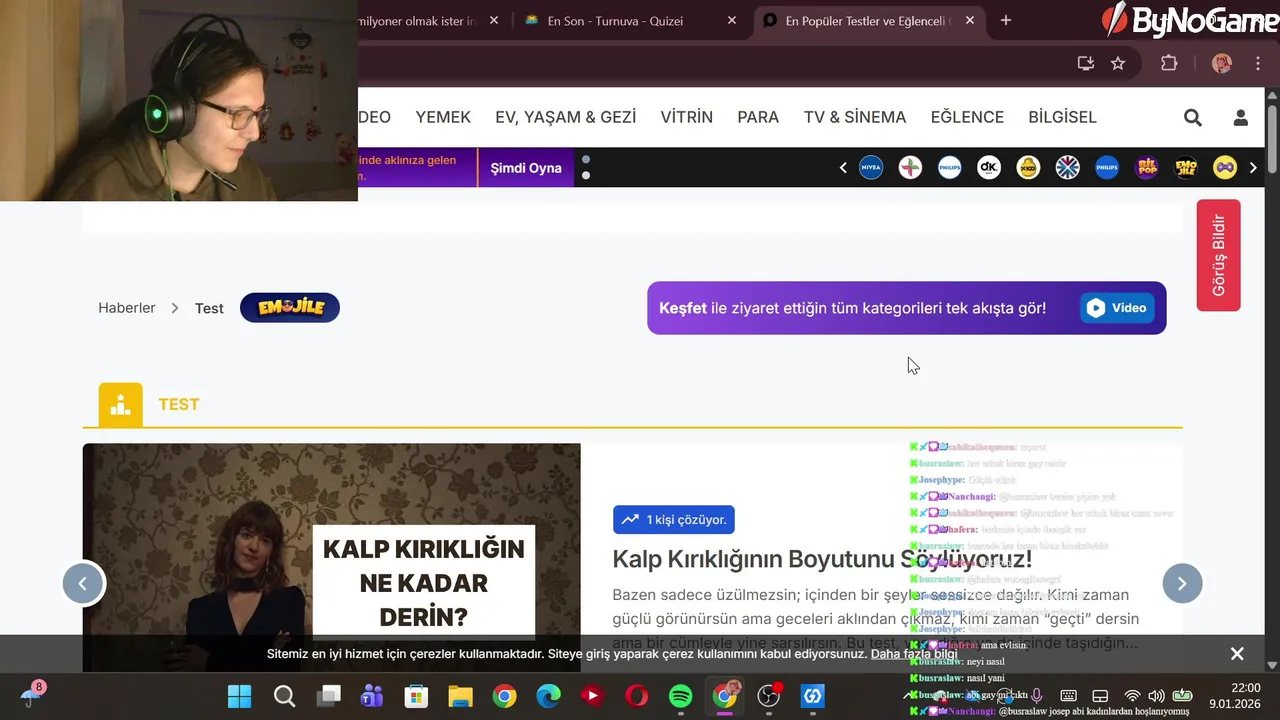Launch Opera browser from the taskbar

tap(636, 696)
